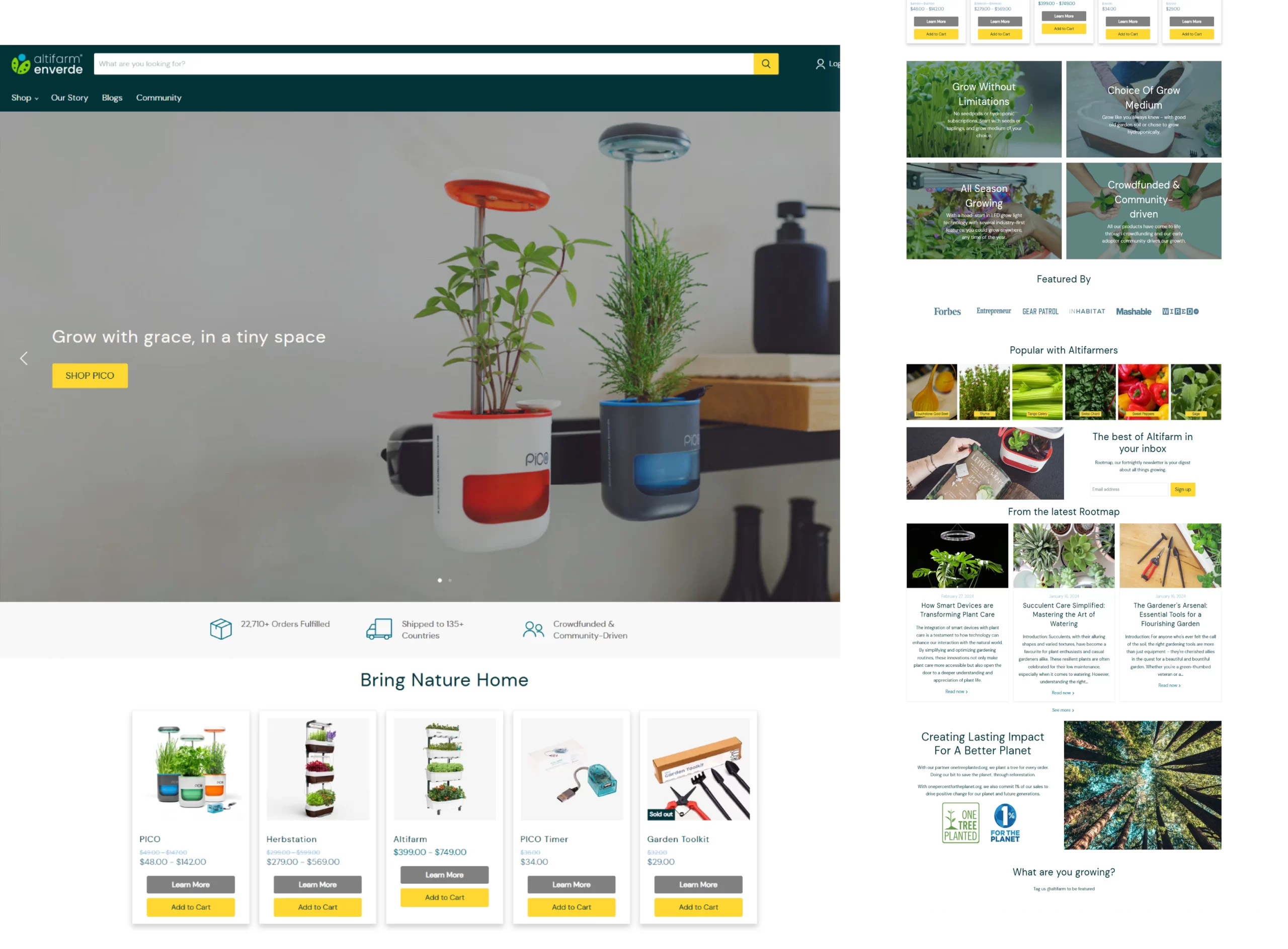
Task: Open Read now under Smart Devices article
Action: coord(956,692)
